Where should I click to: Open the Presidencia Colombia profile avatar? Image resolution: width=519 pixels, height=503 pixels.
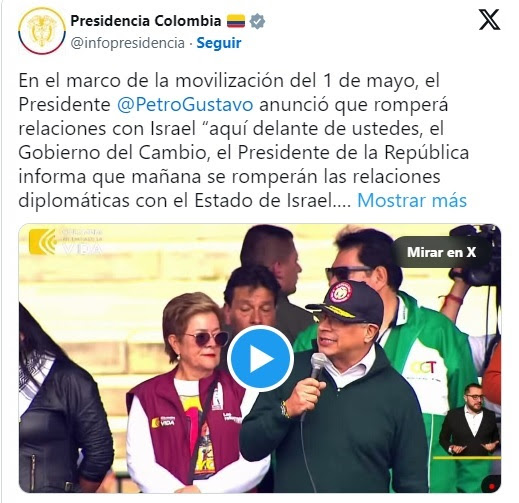click(42, 31)
